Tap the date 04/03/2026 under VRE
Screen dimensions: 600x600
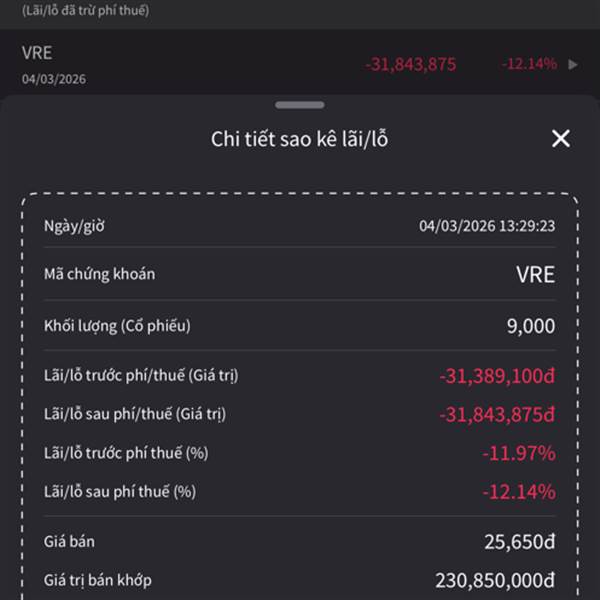54,79
